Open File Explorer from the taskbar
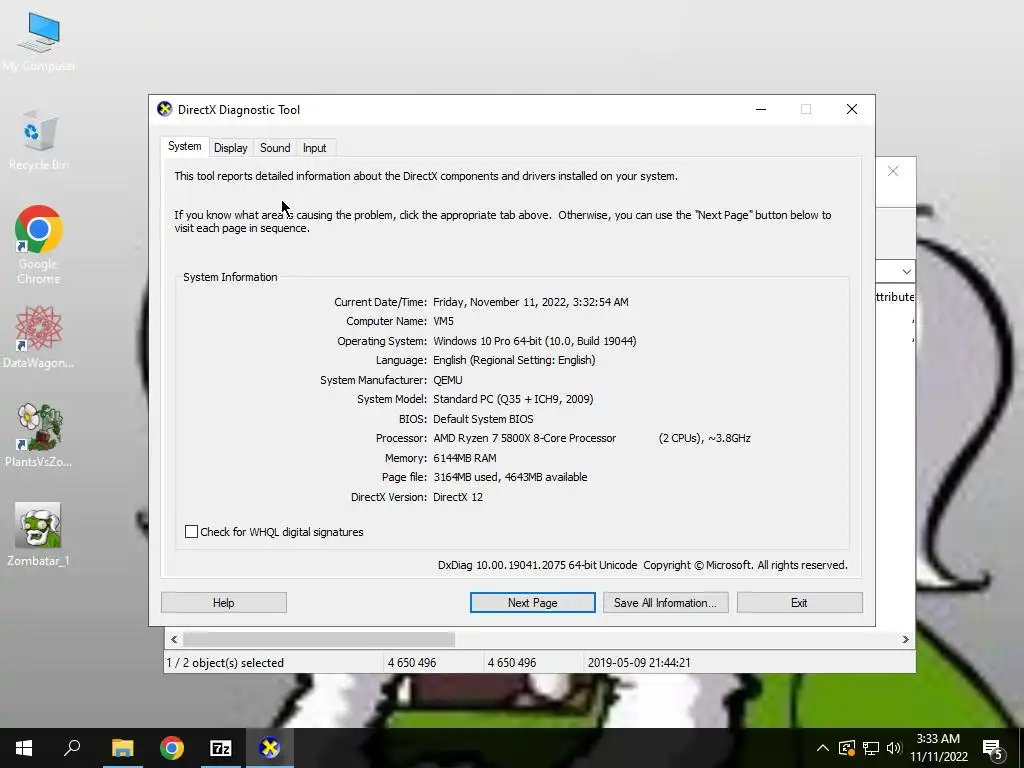This screenshot has width=1024, height=768. click(x=122, y=748)
